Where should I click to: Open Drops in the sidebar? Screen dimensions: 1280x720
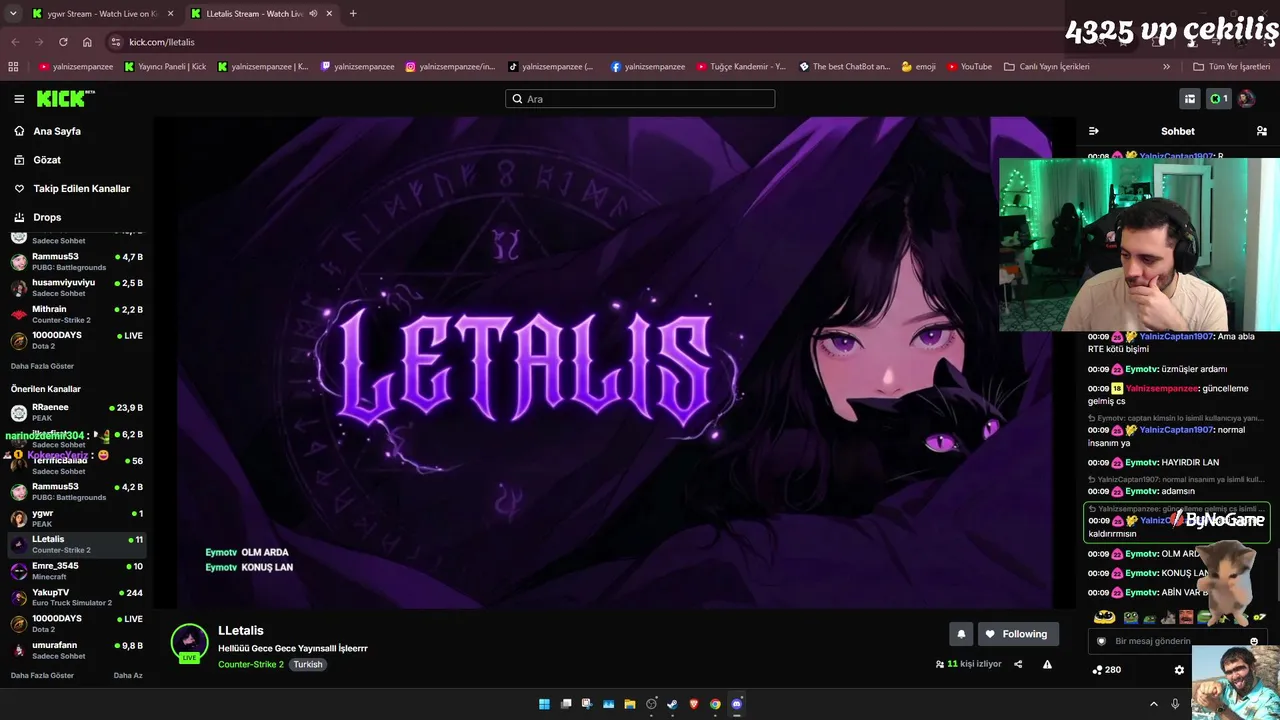(x=47, y=217)
